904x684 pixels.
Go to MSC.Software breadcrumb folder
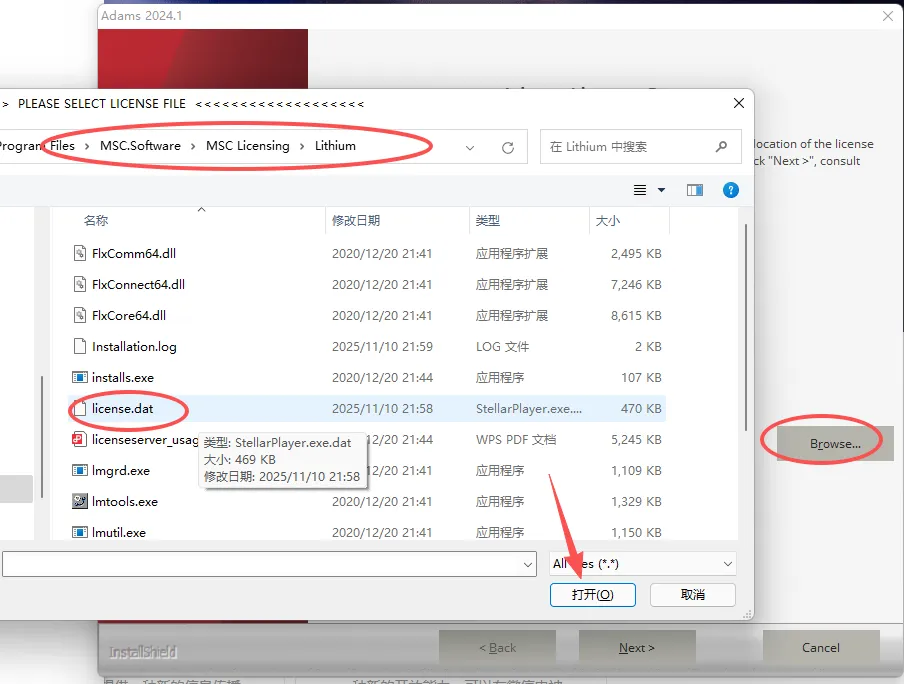click(x=140, y=146)
